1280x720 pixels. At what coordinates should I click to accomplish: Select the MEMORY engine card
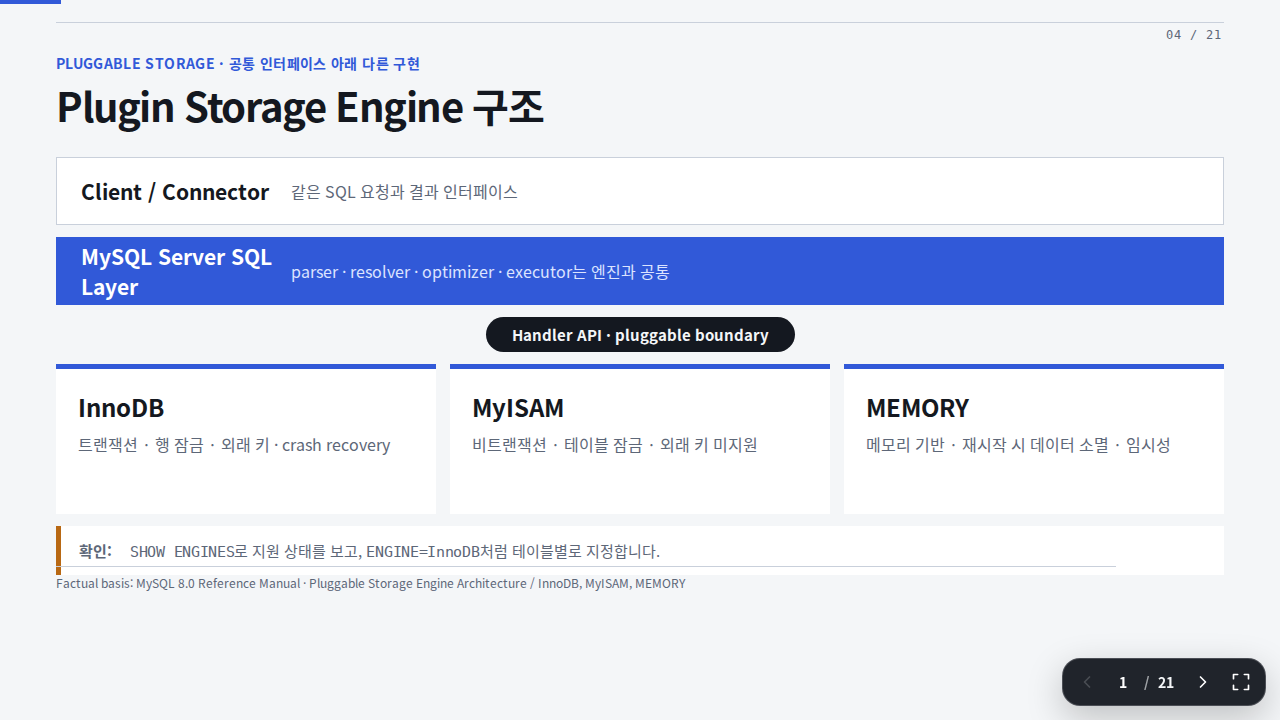(1034, 439)
